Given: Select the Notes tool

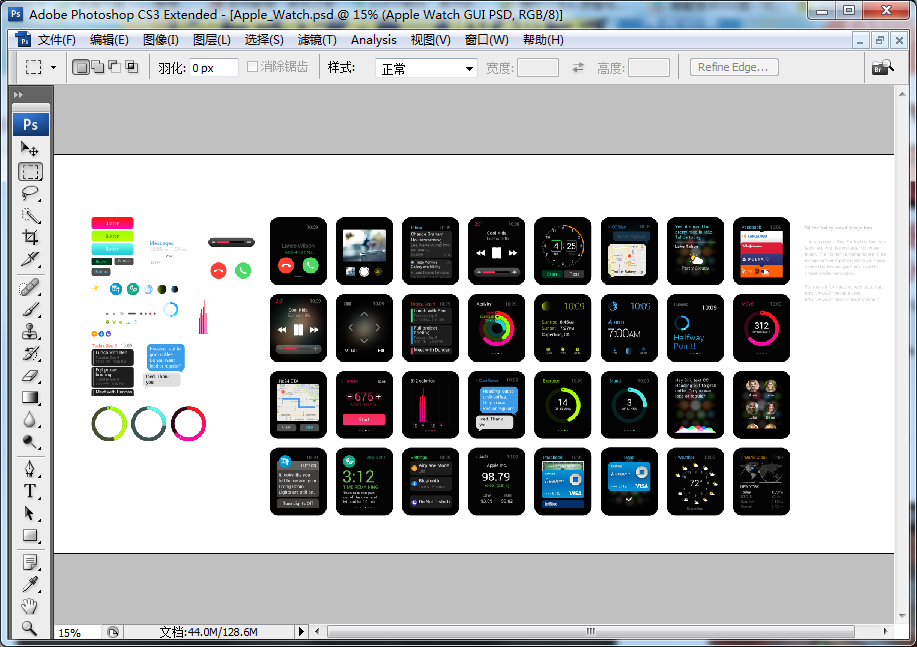Looking at the screenshot, I should 30,562.
